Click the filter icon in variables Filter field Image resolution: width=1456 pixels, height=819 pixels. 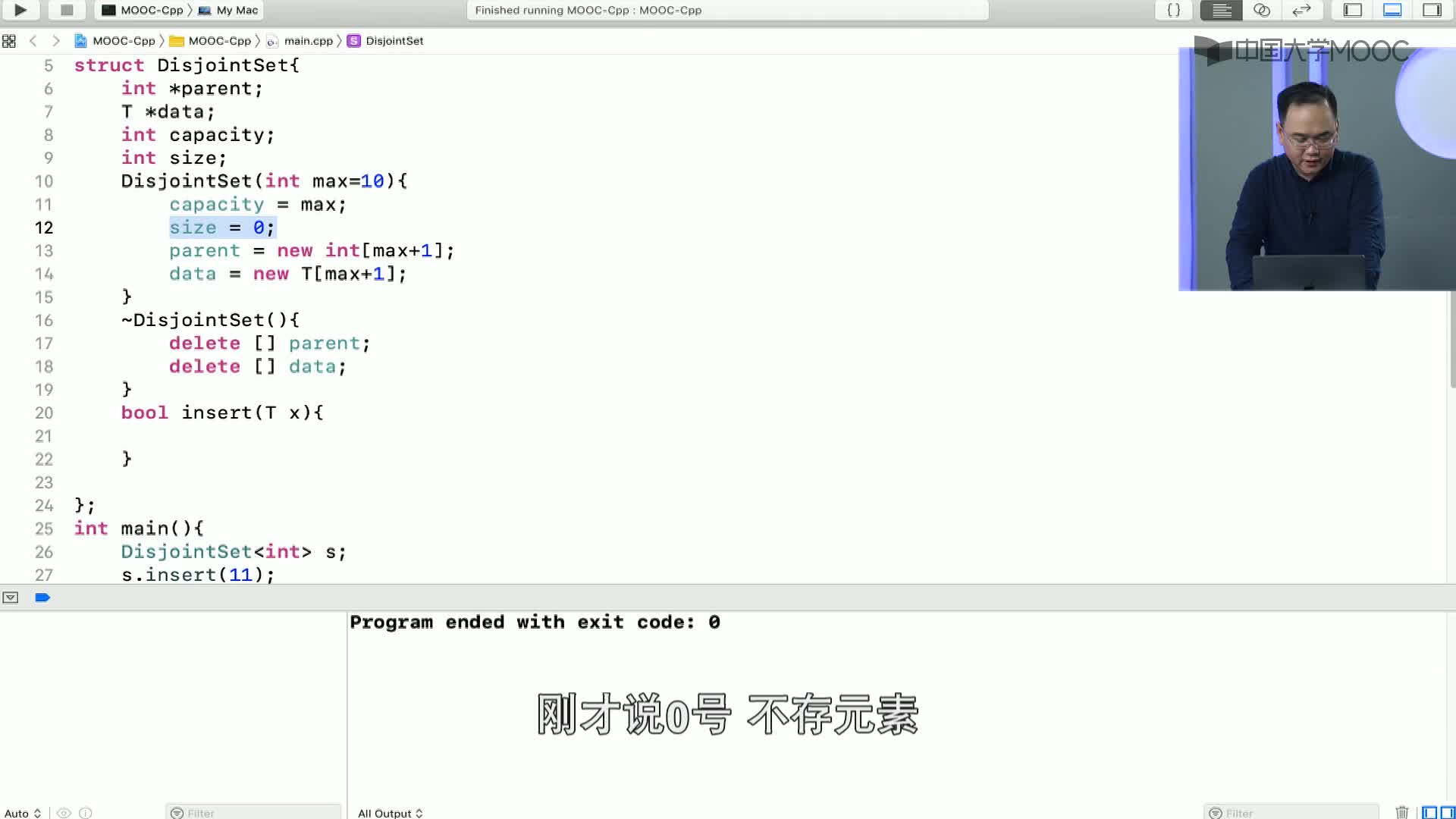coord(177,813)
